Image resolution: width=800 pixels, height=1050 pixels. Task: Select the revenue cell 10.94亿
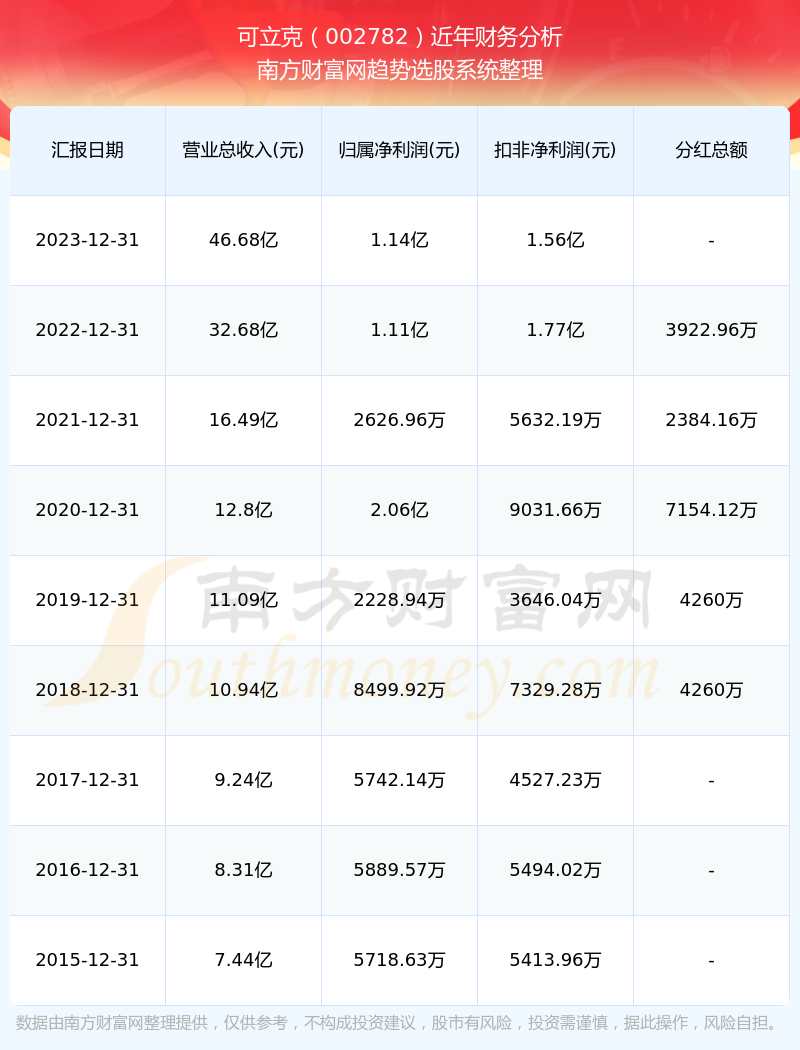pyautogui.click(x=244, y=690)
